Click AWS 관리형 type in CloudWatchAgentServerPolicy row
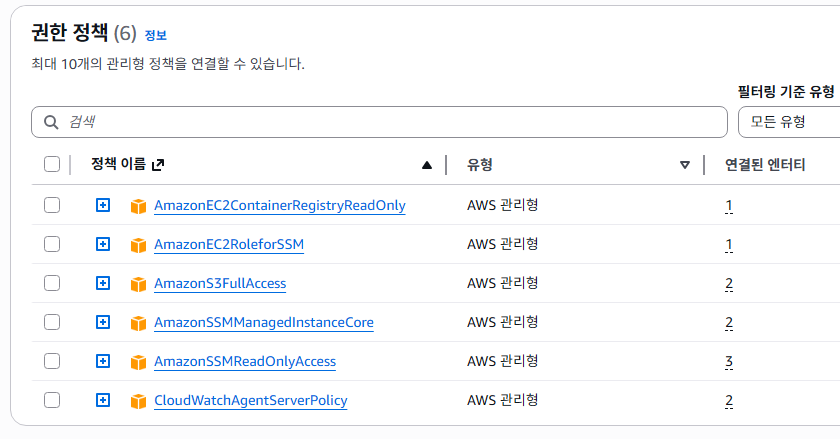Screen dimensions: 840x439 [502, 400]
